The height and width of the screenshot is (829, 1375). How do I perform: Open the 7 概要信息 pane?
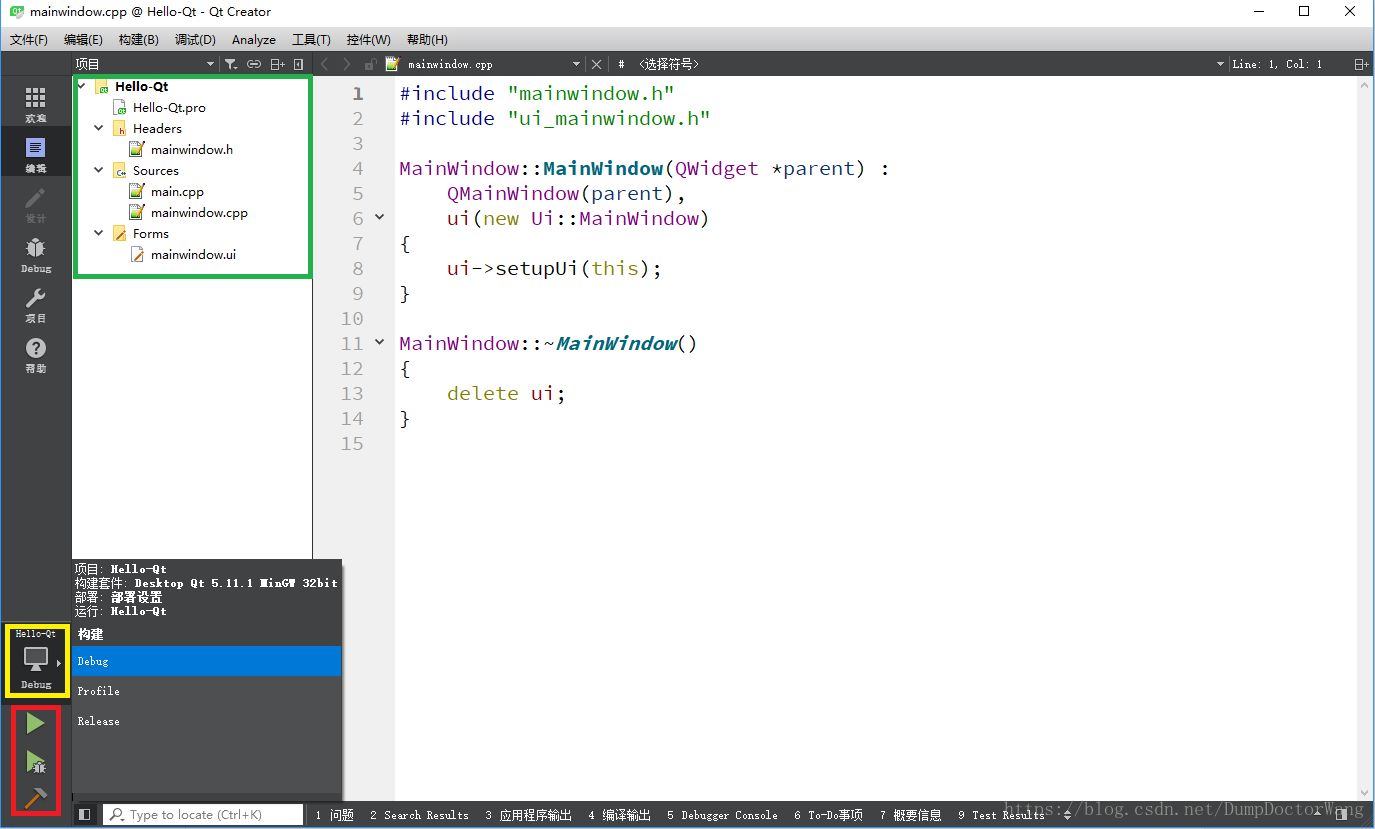pyautogui.click(x=910, y=815)
